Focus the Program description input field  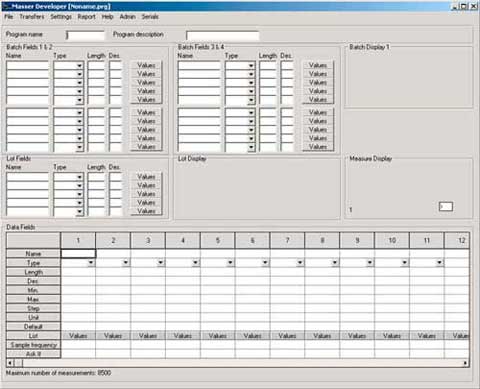tap(222, 35)
